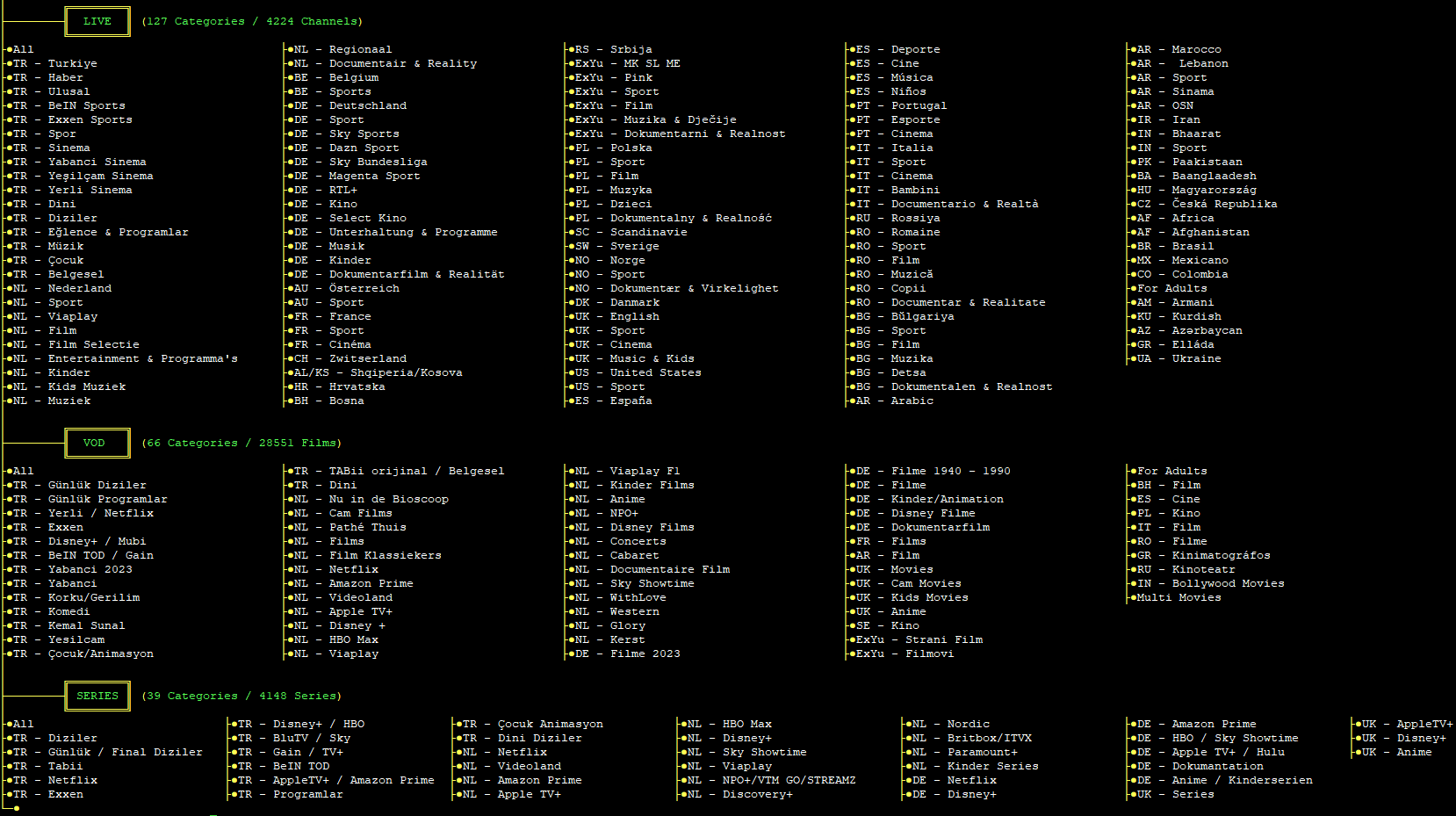
Task: Click the boxed SERIES section header
Action: point(97,696)
